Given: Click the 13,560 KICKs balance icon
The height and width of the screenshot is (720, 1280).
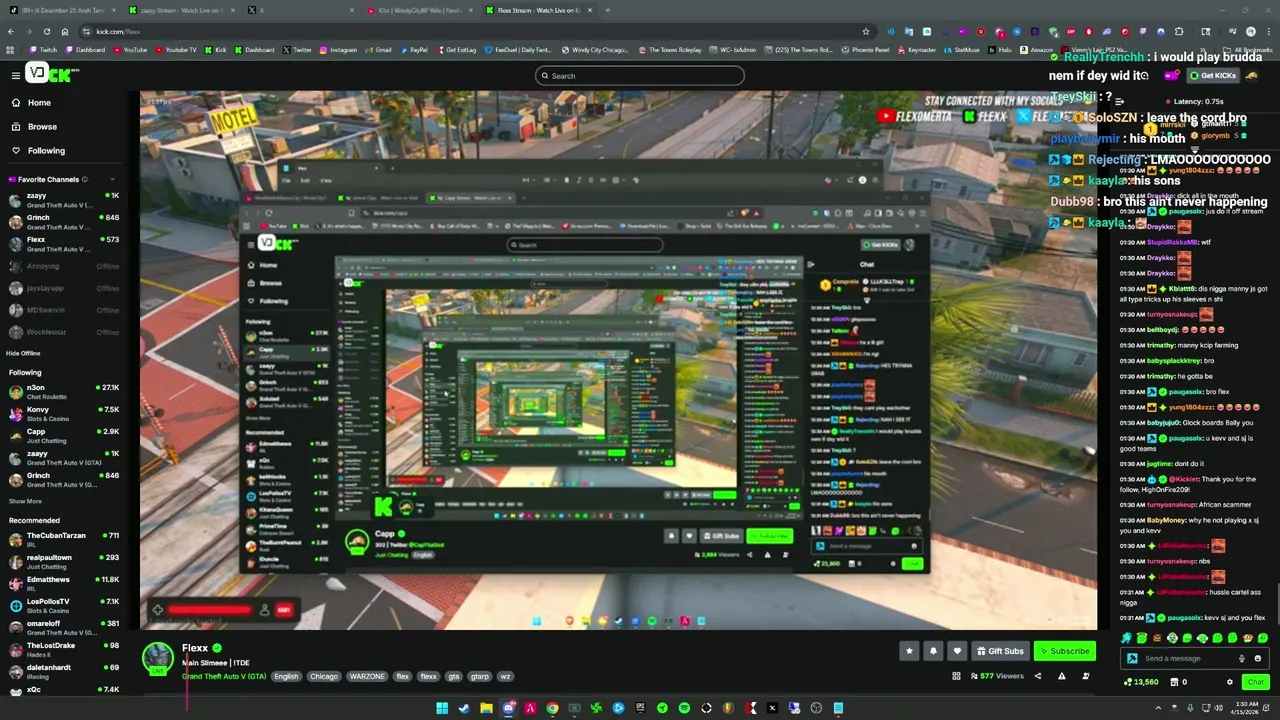Looking at the screenshot, I should [1128, 682].
